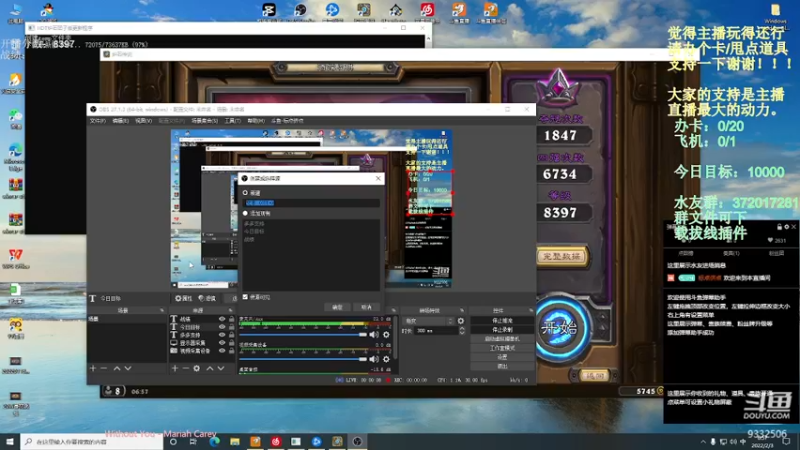The image size is (800, 450).
Task: Select the 添加现有 radio button in the dialog
Action: [x=245, y=213]
